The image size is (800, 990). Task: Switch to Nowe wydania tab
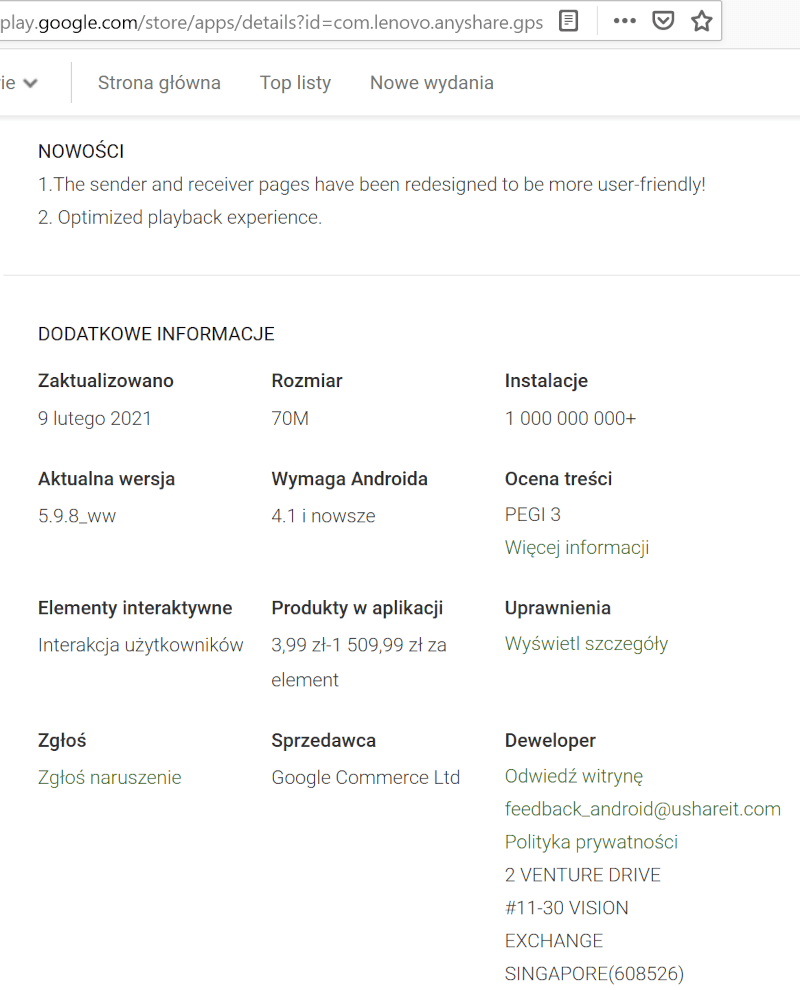click(x=431, y=83)
